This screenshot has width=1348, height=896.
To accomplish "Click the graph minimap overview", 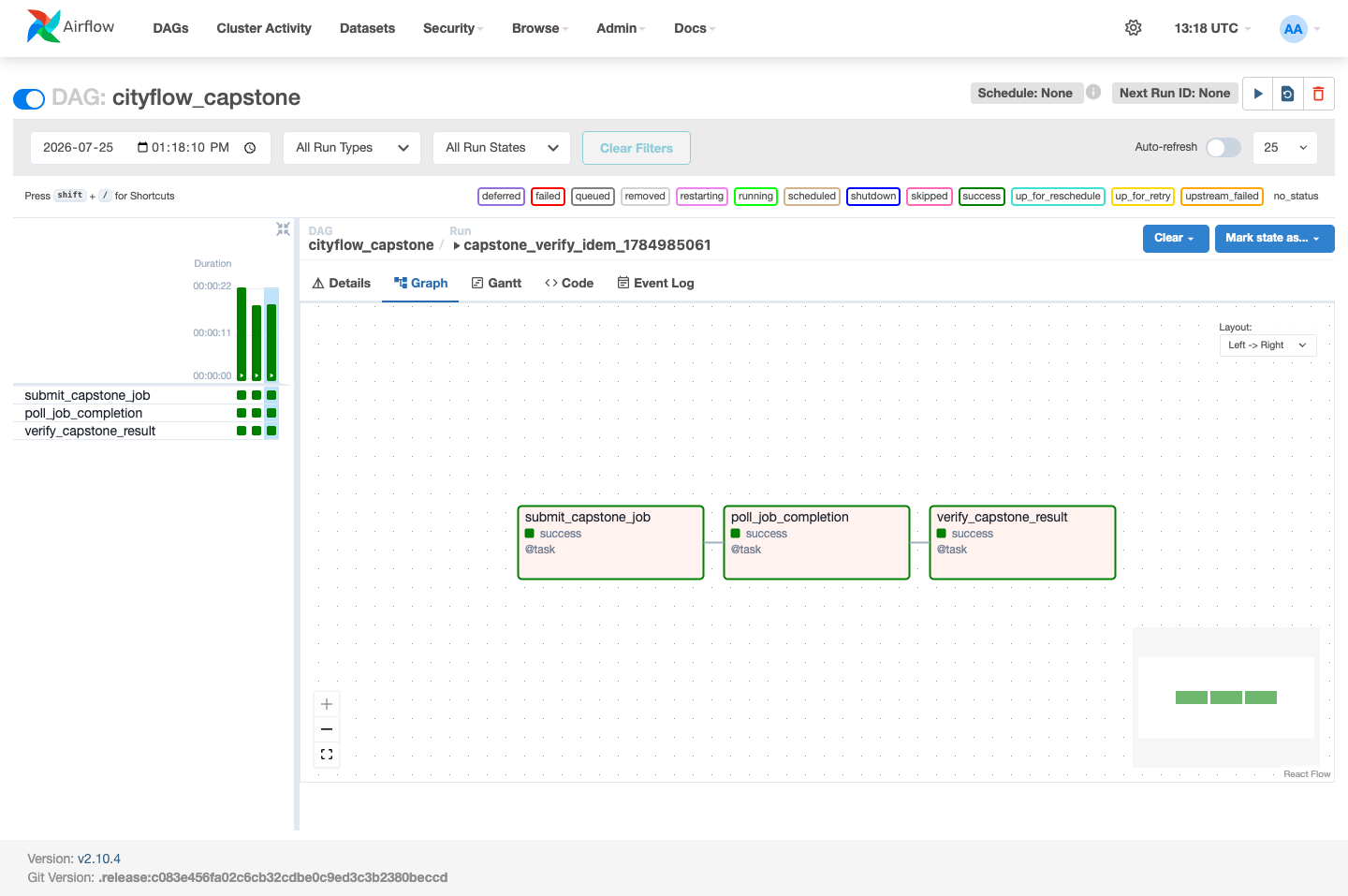I will tap(1226, 698).
